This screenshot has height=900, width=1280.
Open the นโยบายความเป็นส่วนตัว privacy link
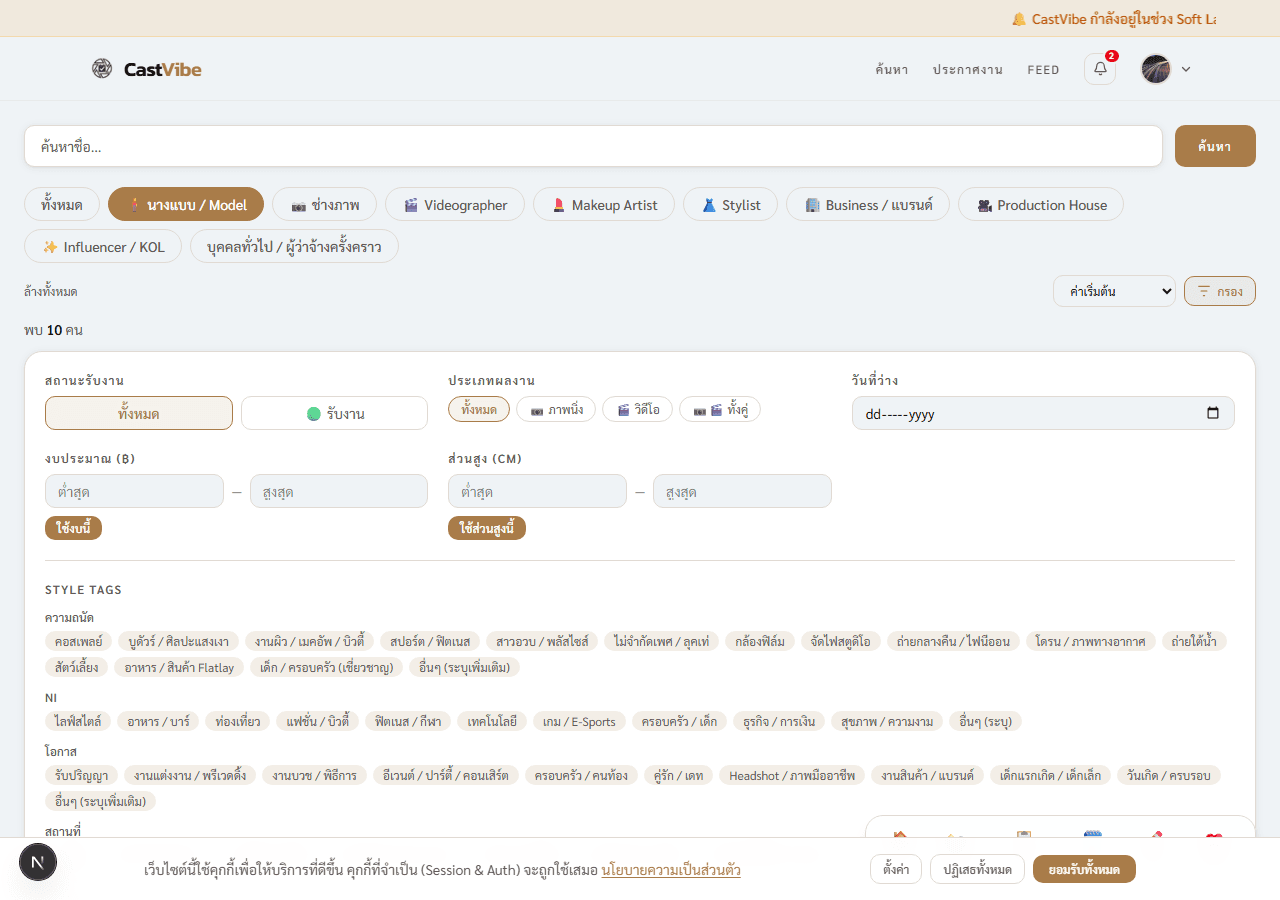671,869
